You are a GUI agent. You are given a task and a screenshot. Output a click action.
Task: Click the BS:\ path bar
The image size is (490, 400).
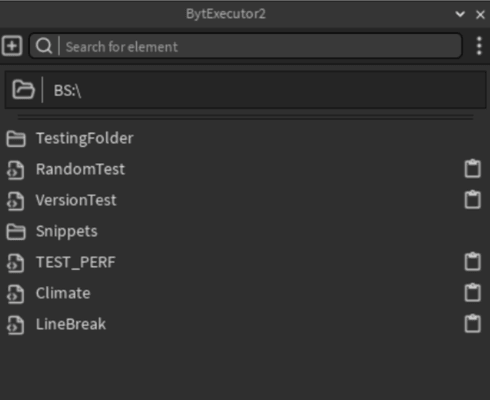coord(245,90)
